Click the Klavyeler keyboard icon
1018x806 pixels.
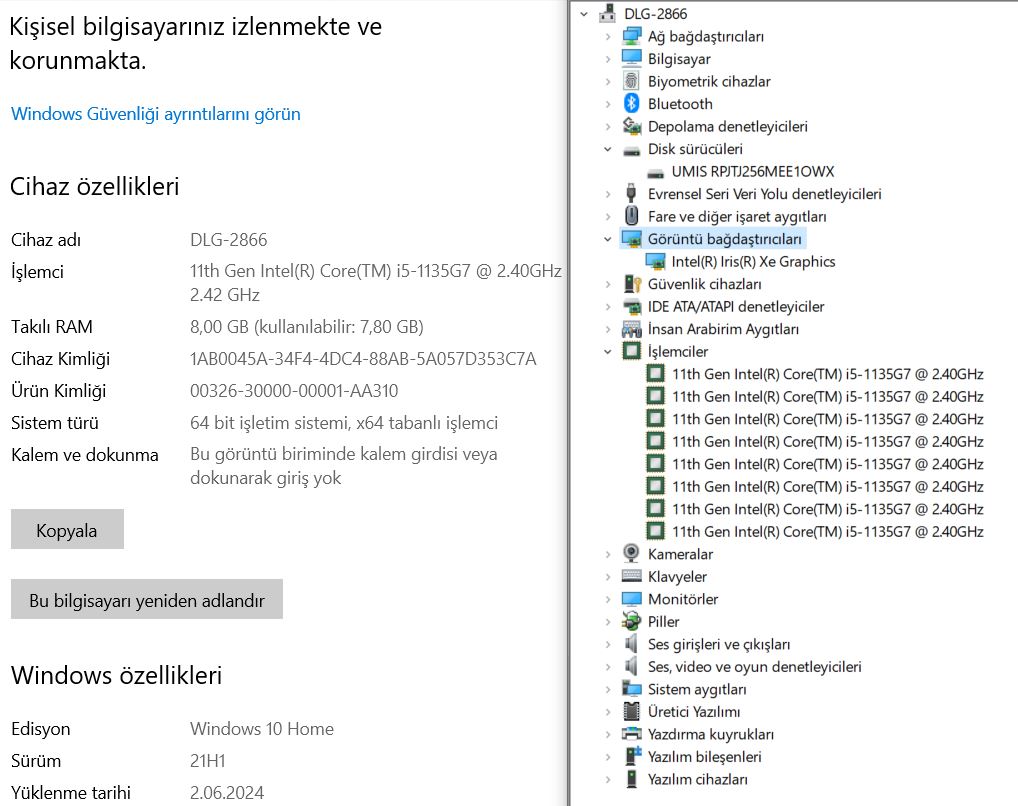pyautogui.click(x=631, y=577)
